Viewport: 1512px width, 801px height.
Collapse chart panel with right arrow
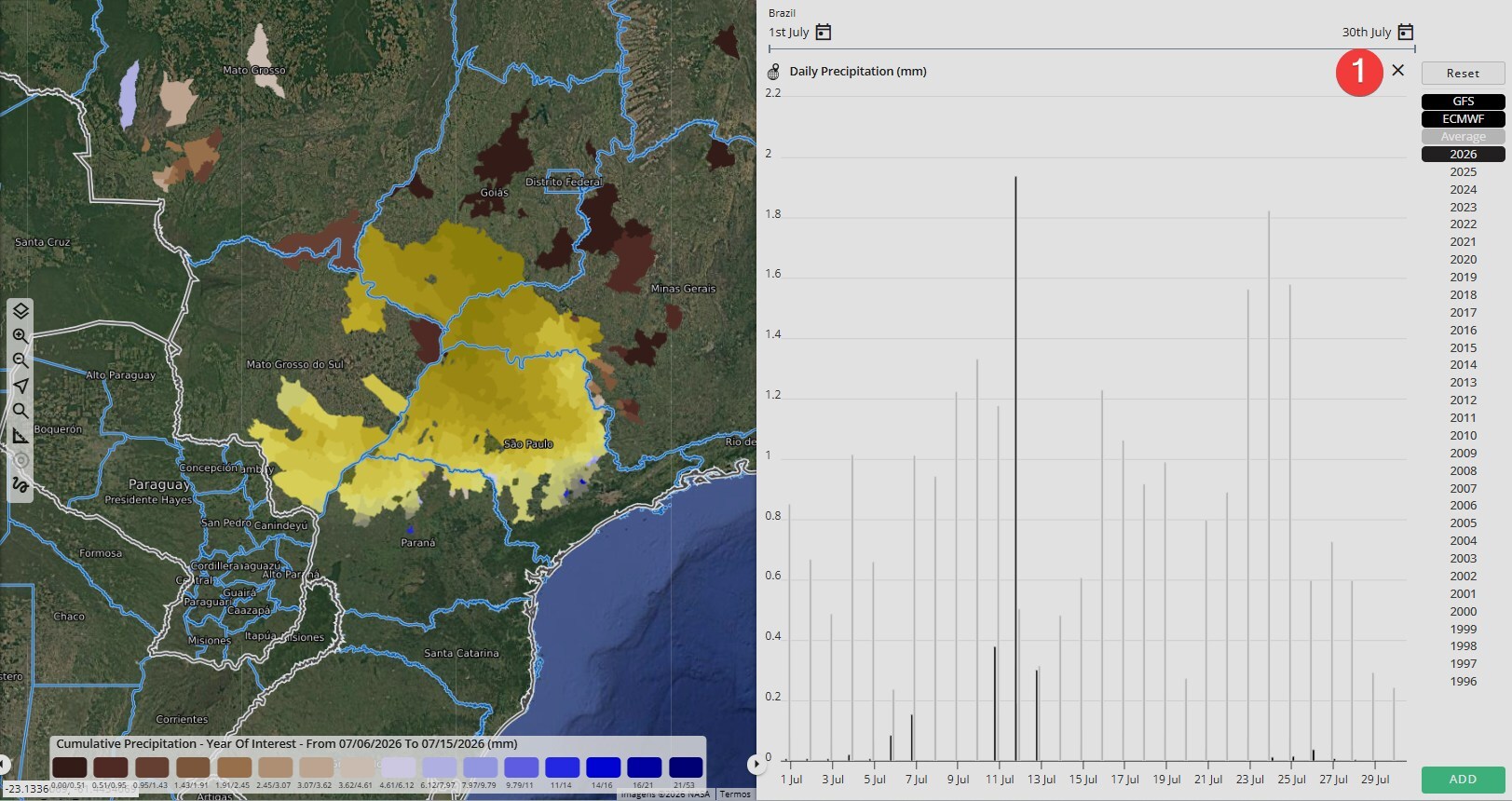[x=756, y=764]
